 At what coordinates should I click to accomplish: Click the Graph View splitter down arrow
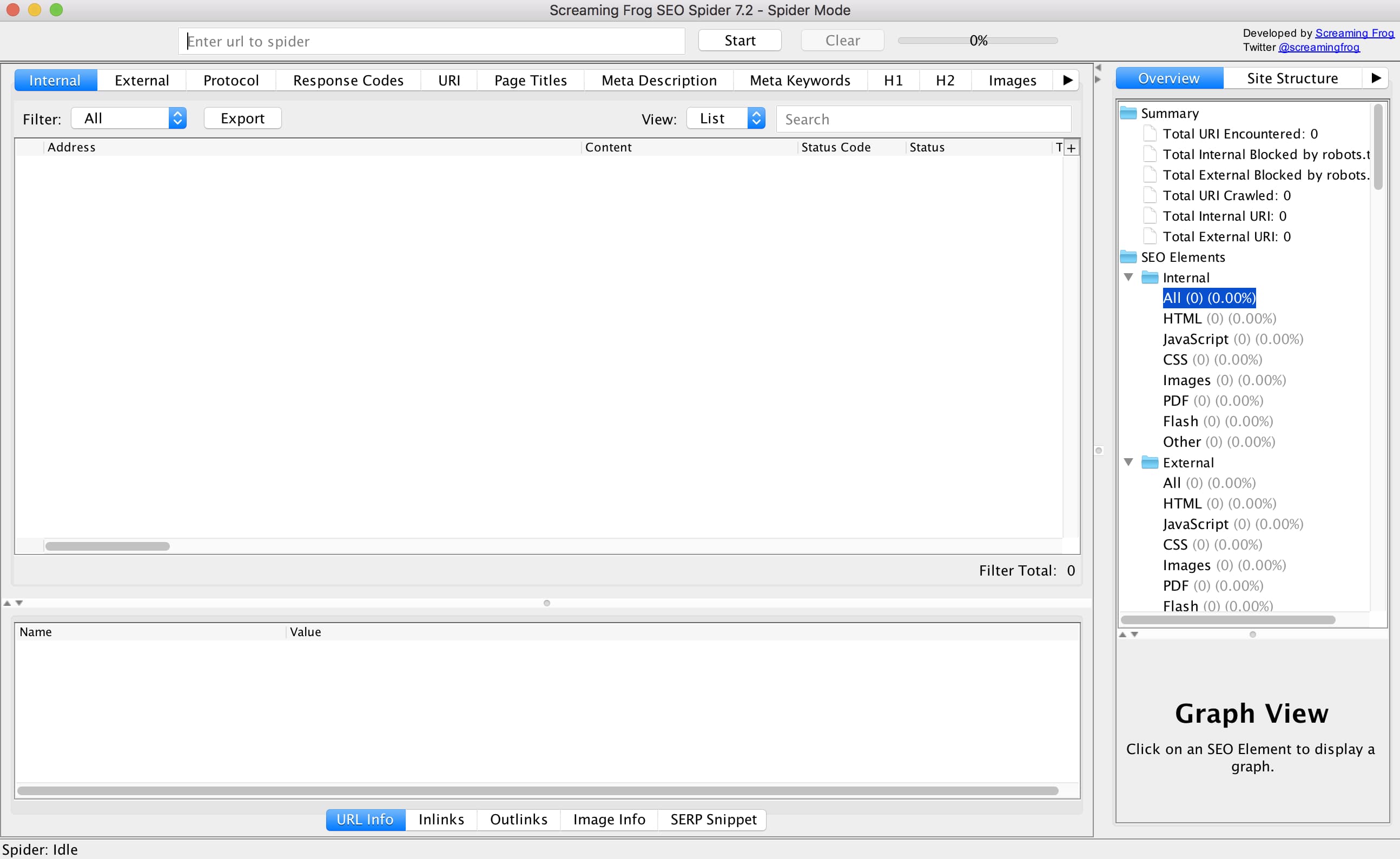(x=1134, y=634)
